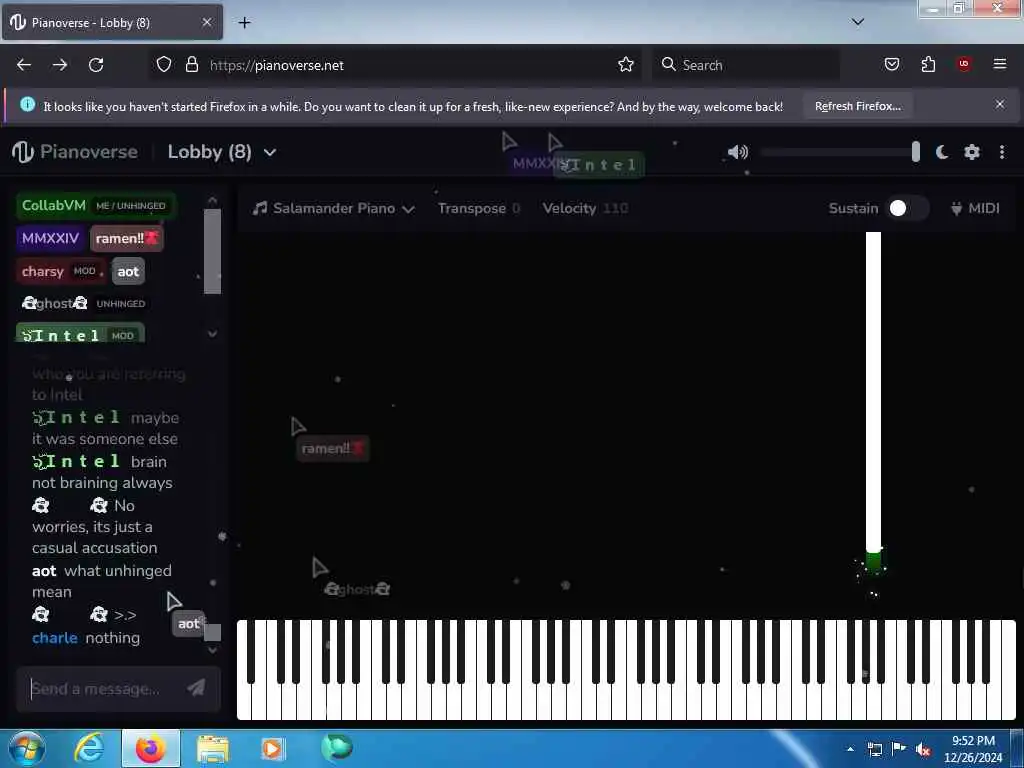Click the muted volume tray icon

922,750
